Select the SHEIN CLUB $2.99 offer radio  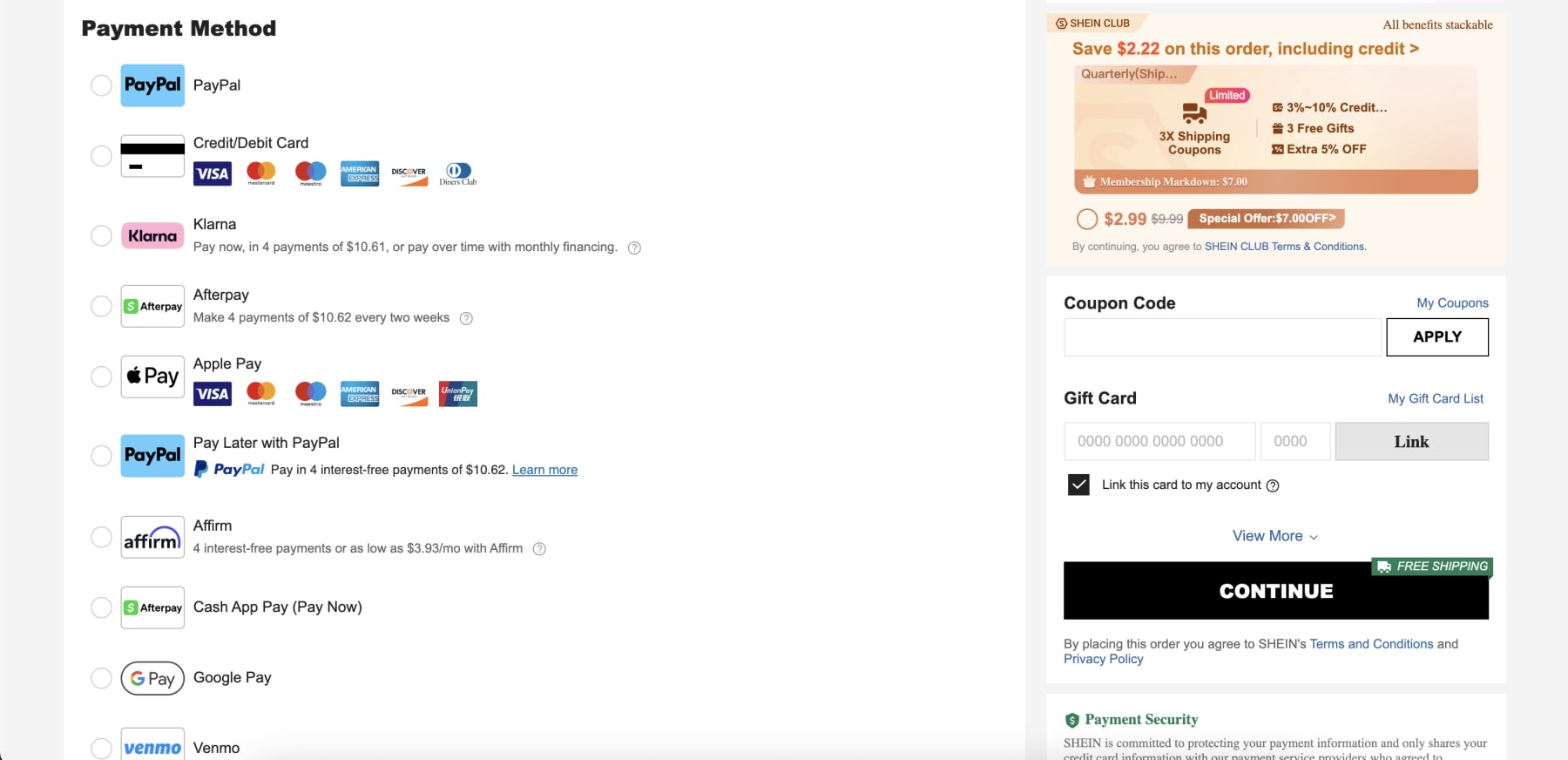(x=1086, y=219)
